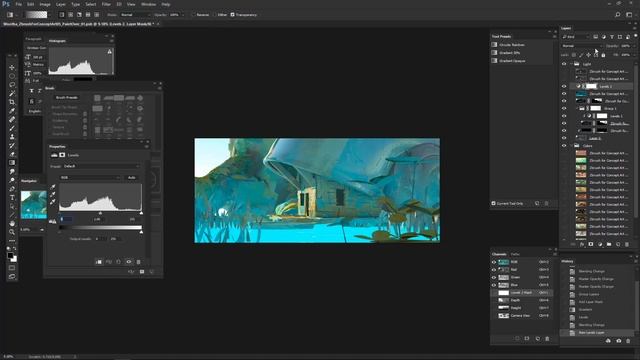Click the gradient preview swatch in options bar
Screen dimensions: 640x360
(x=36, y=15)
